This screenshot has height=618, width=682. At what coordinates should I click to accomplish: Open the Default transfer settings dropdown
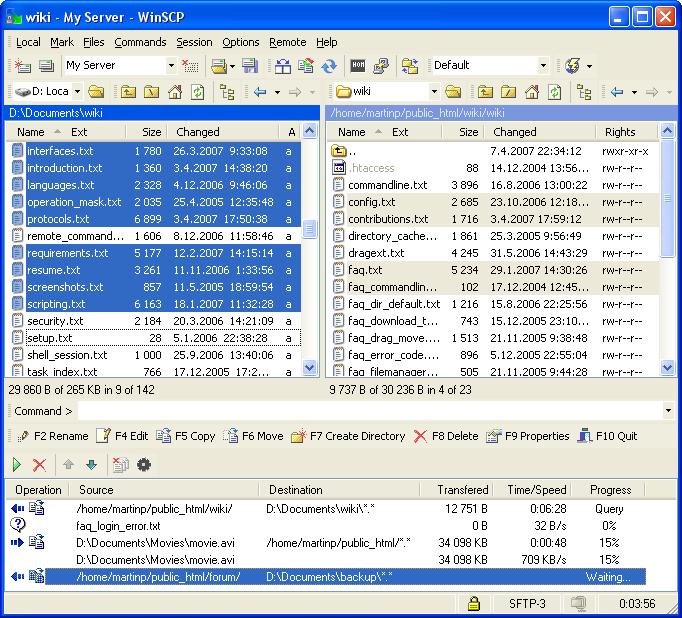(x=543, y=66)
